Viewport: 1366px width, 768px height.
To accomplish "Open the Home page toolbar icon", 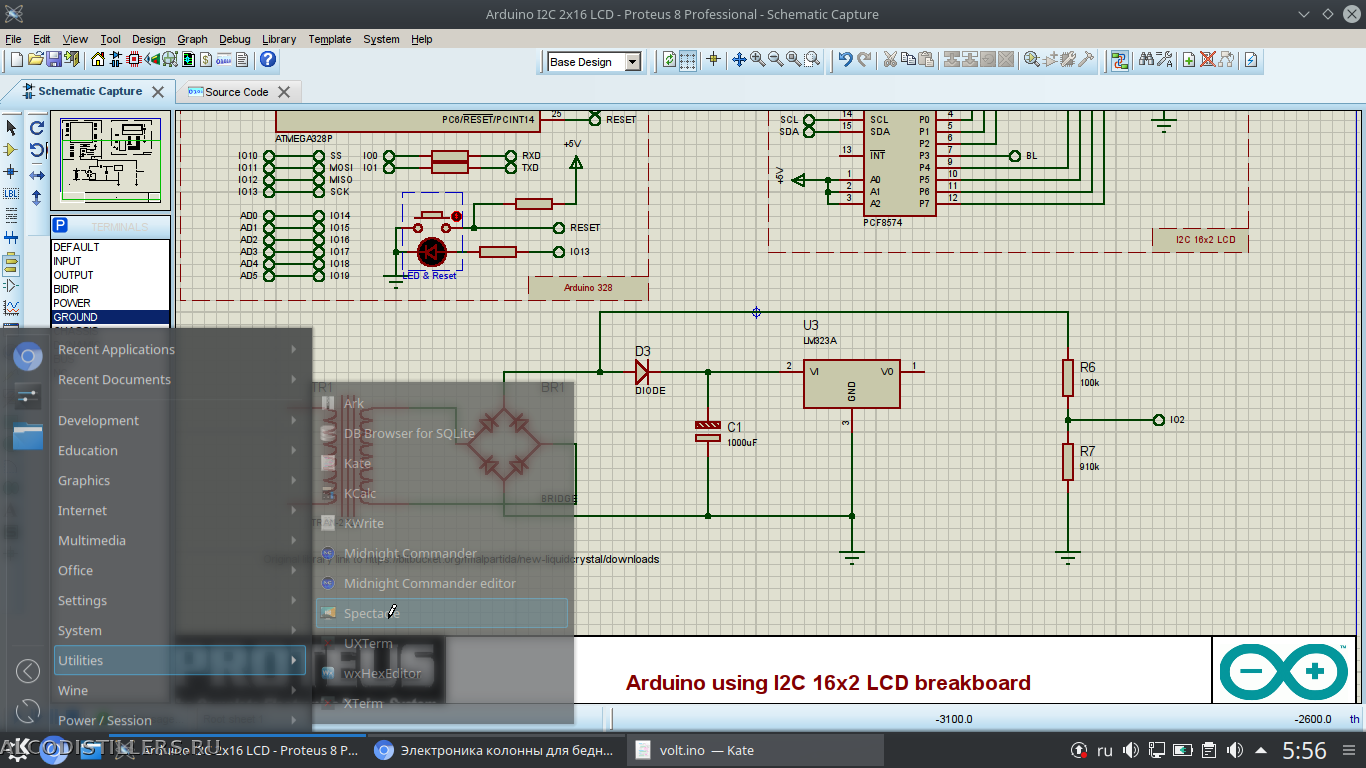I will click(98, 60).
